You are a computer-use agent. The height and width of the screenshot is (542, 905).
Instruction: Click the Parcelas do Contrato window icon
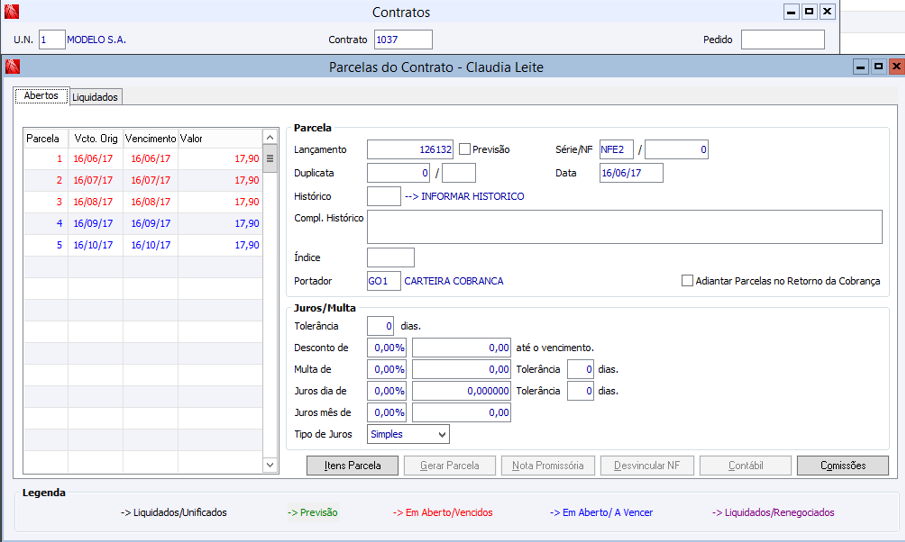point(13,67)
